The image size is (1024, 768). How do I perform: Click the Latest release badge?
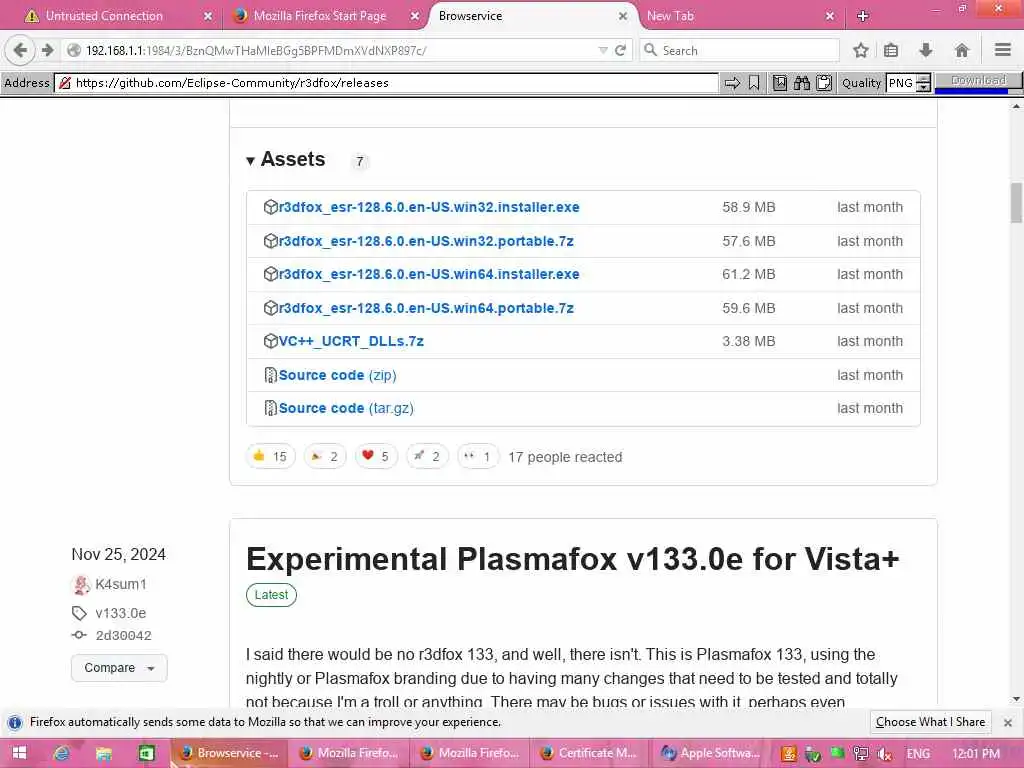coord(271,595)
